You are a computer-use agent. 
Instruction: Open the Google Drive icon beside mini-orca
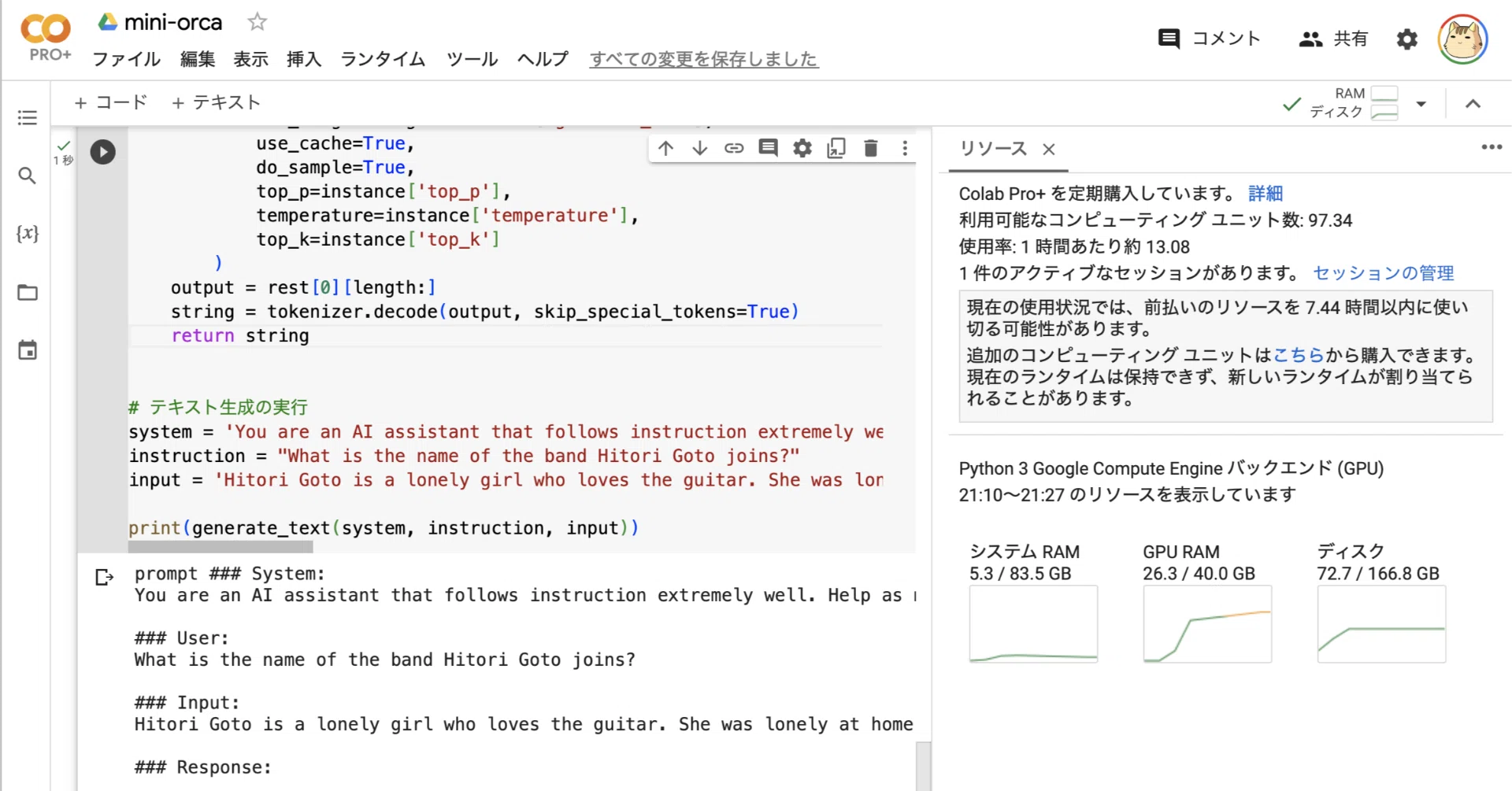coord(107,22)
